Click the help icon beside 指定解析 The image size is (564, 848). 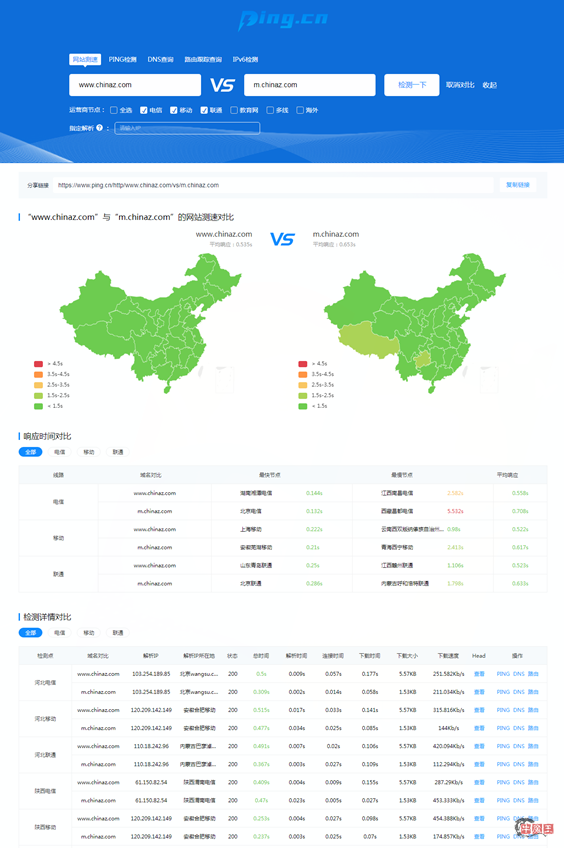click(x=99, y=128)
